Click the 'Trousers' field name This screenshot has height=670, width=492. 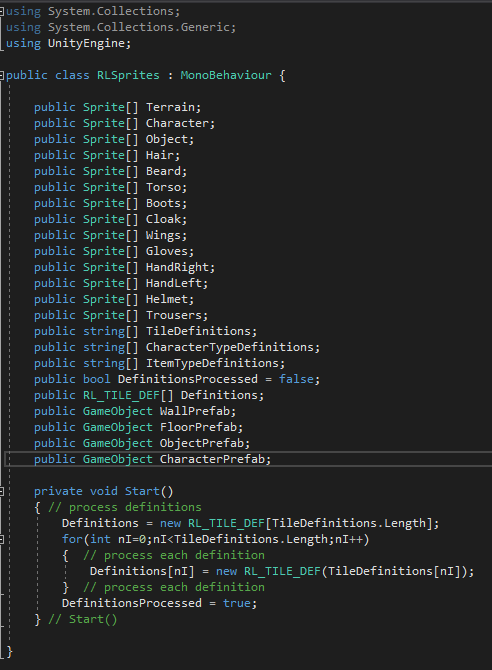pos(174,315)
